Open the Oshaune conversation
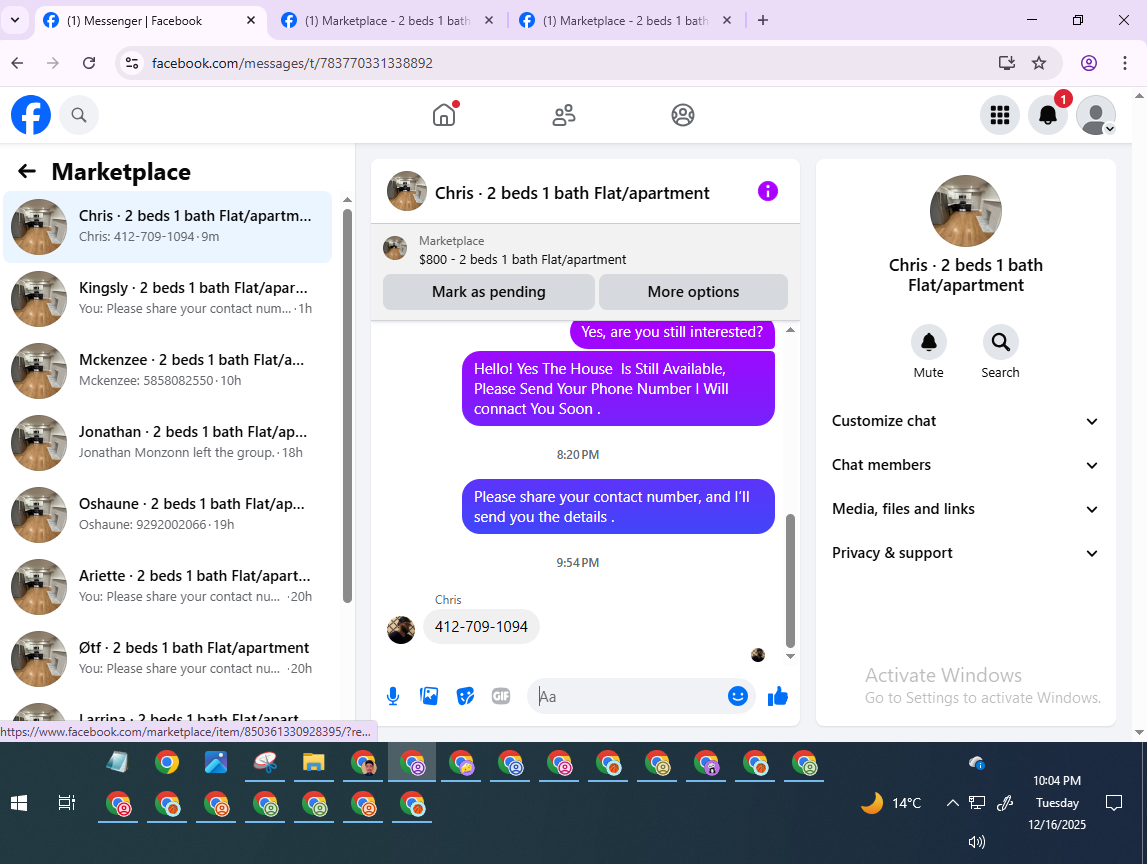 tap(168, 514)
